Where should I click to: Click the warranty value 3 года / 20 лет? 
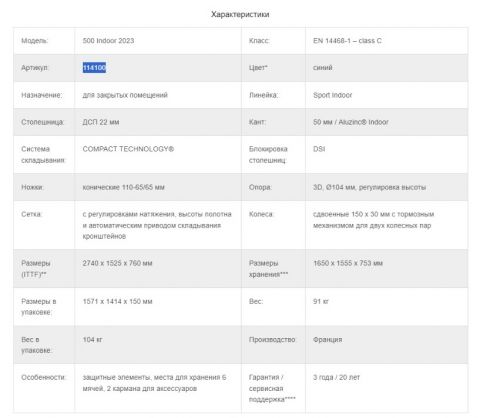tap(336, 377)
